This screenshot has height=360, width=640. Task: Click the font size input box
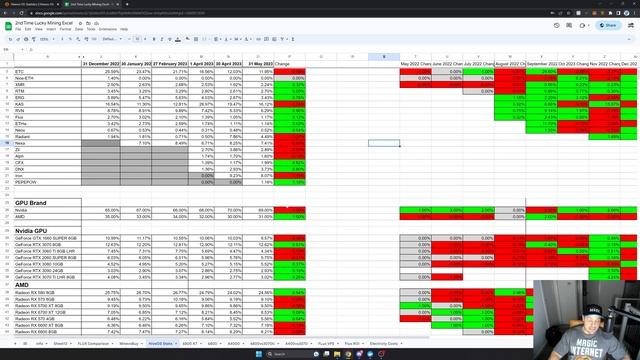click(138, 39)
